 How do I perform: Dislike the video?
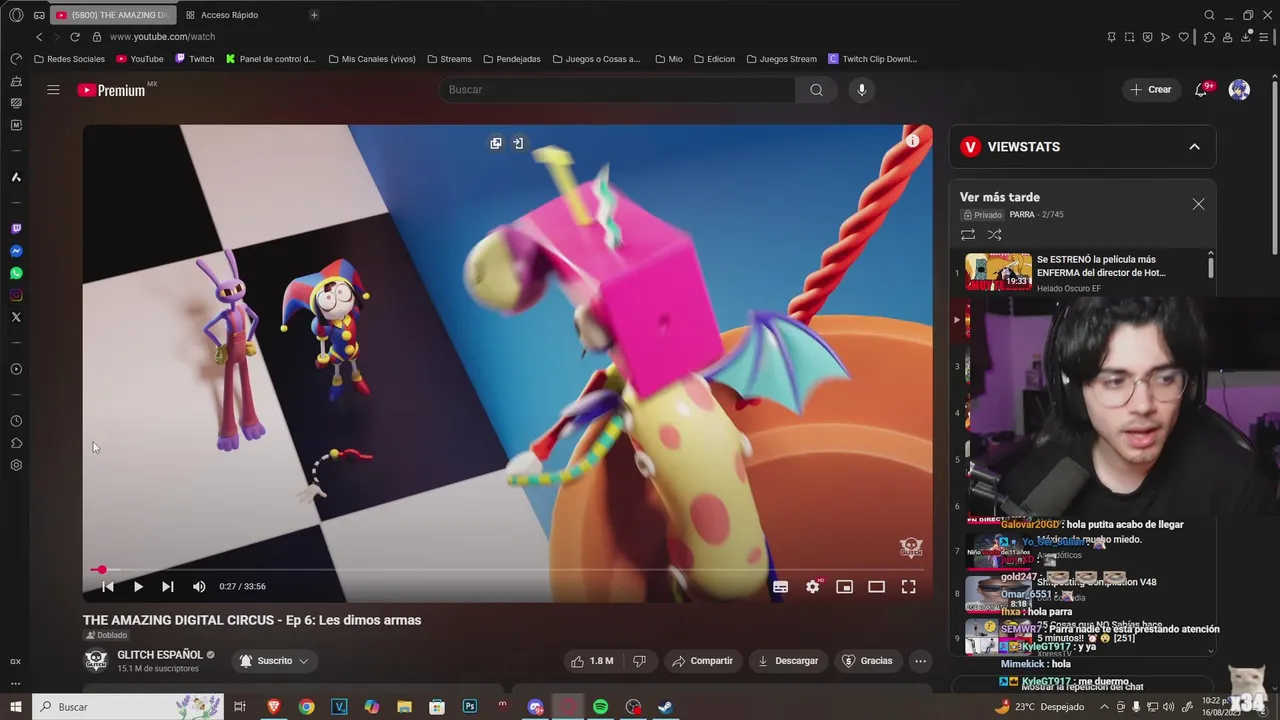[x=639, y=661]
